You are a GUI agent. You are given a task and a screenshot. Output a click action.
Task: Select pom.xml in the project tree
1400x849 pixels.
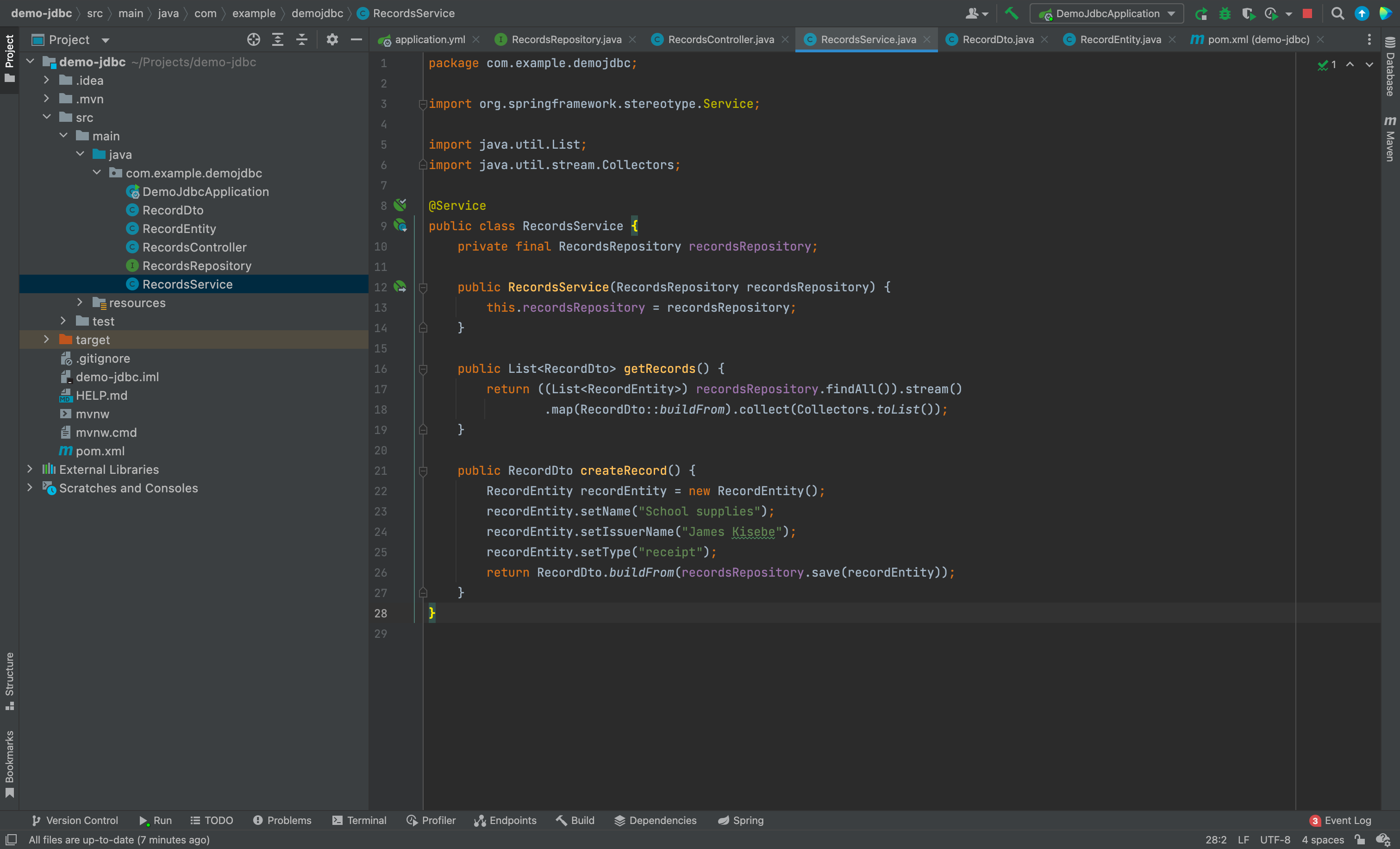pyautogui.click(x=100, y=451)
